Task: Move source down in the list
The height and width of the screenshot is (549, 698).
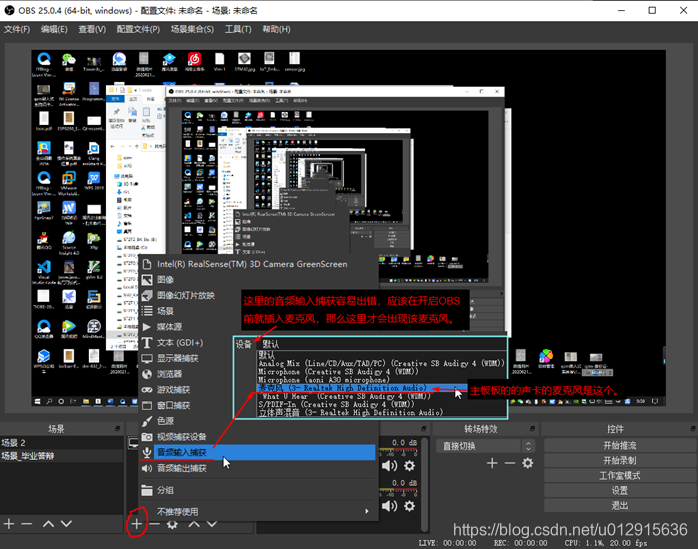Action: pyautogui.click(x=212, y=524)
